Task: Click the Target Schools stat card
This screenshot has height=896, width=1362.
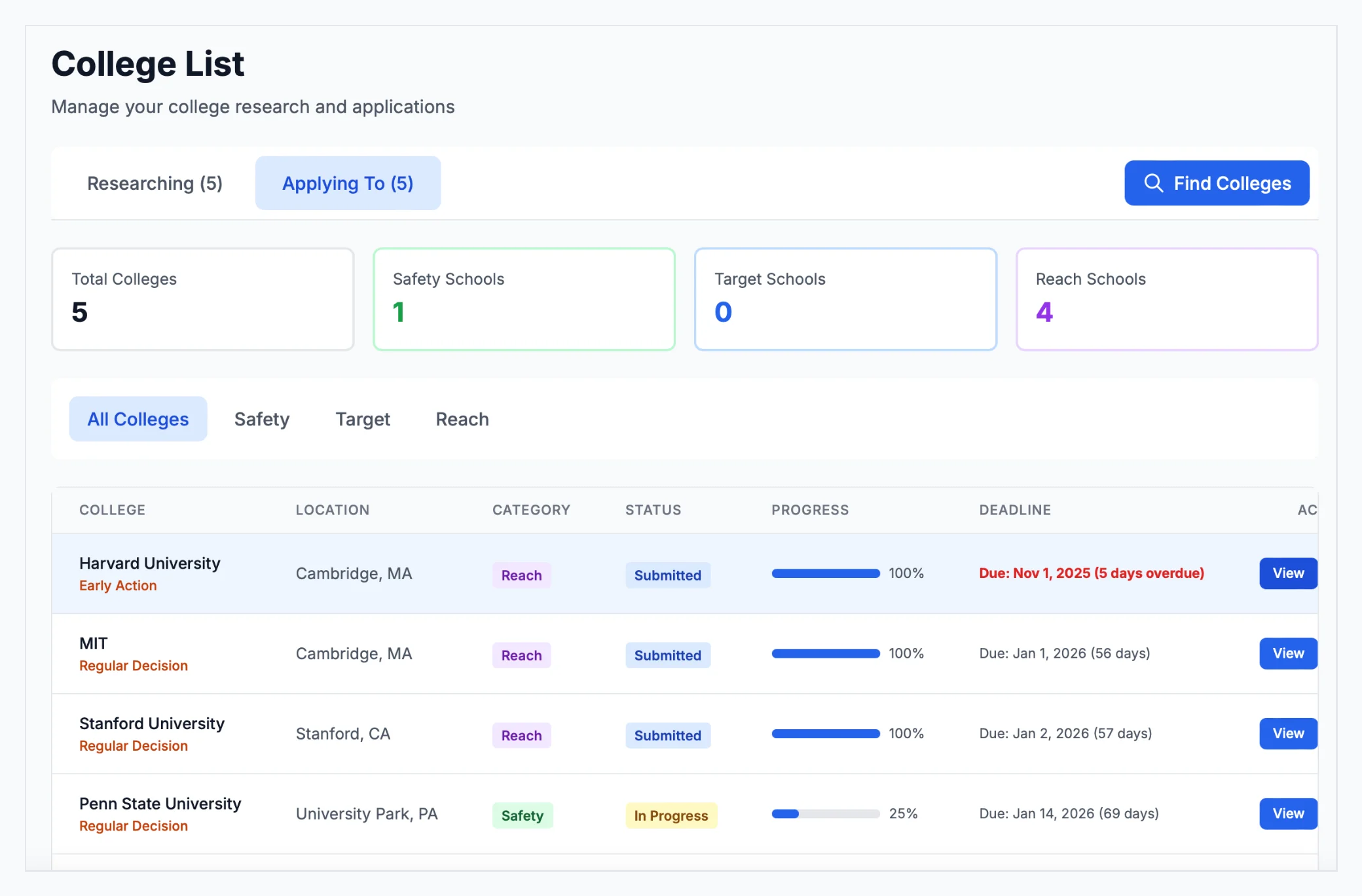Action: 845,298
